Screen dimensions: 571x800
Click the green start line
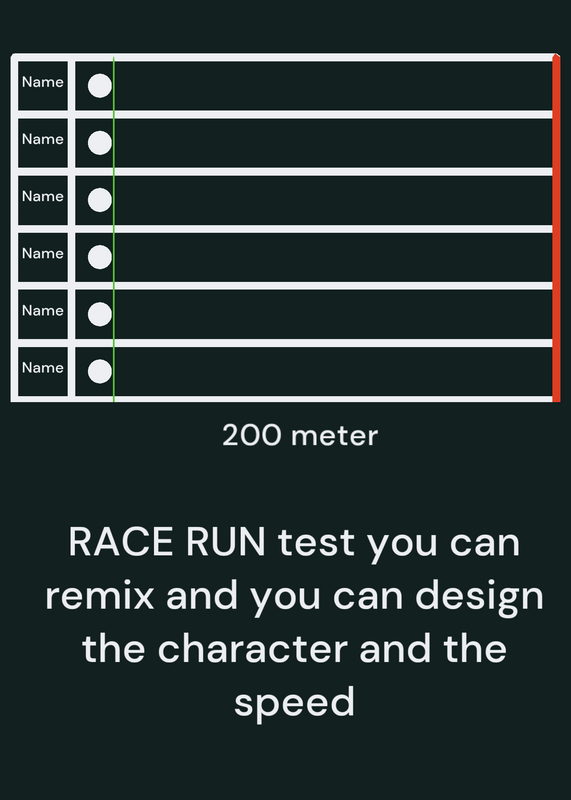click(x=114, y=230)
